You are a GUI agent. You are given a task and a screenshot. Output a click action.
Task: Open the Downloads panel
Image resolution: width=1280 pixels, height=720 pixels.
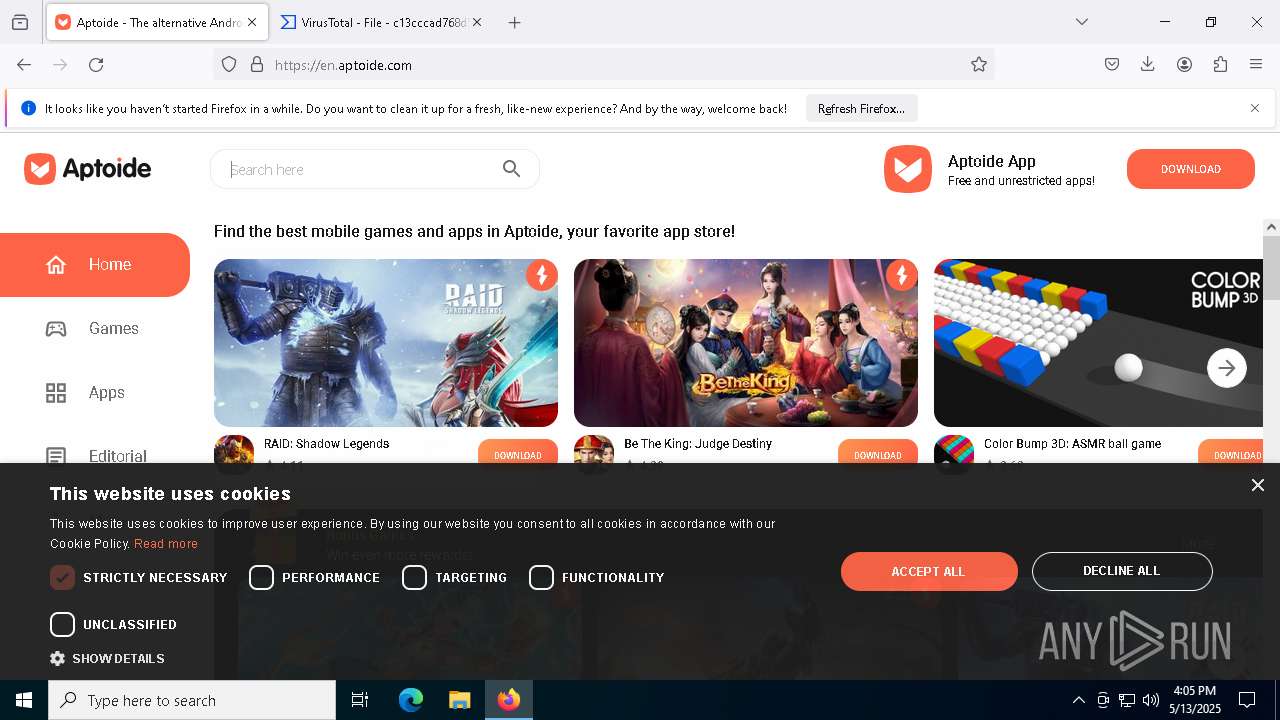pos(1148,64)
